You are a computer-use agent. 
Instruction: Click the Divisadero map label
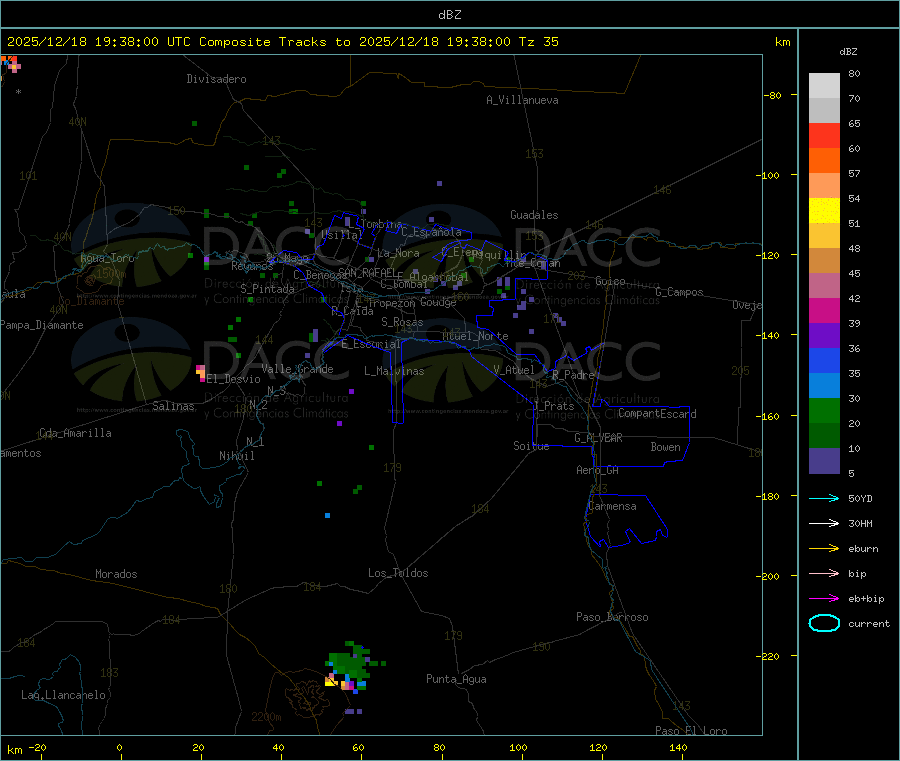(216, 79)
